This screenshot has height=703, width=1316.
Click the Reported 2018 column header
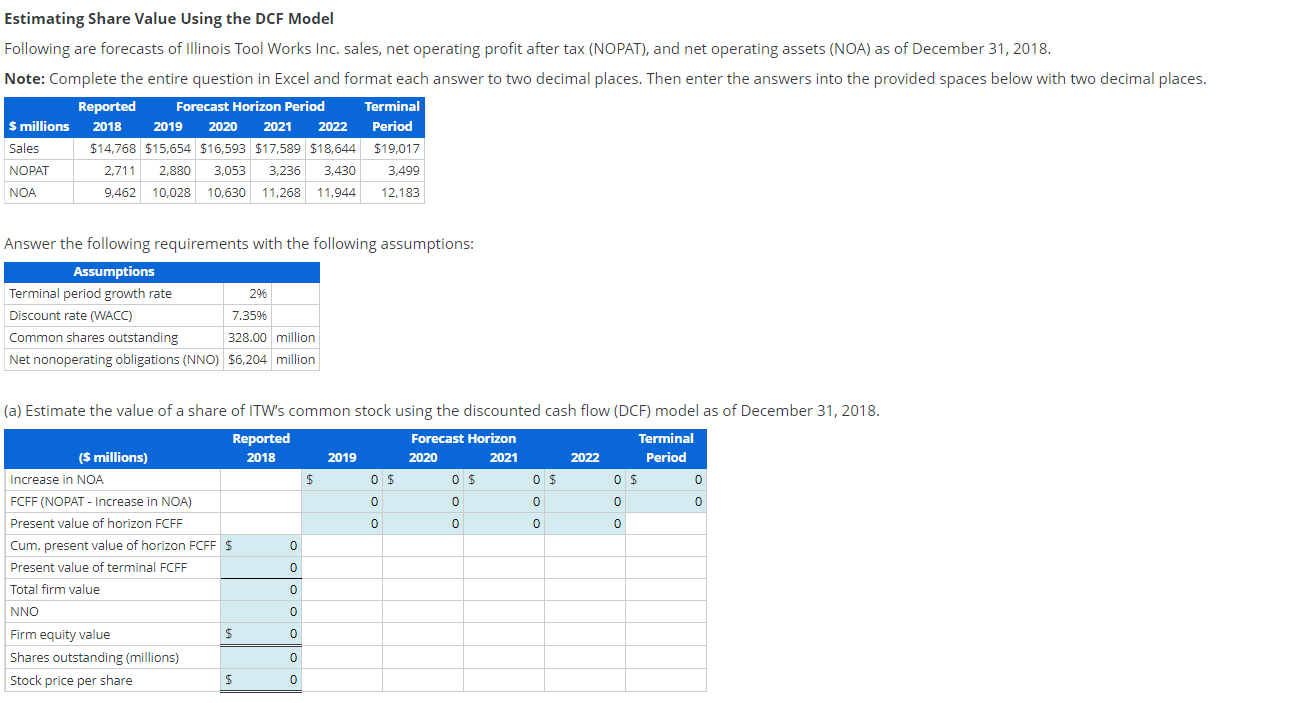pyautogui.click(x=107, y=116)
